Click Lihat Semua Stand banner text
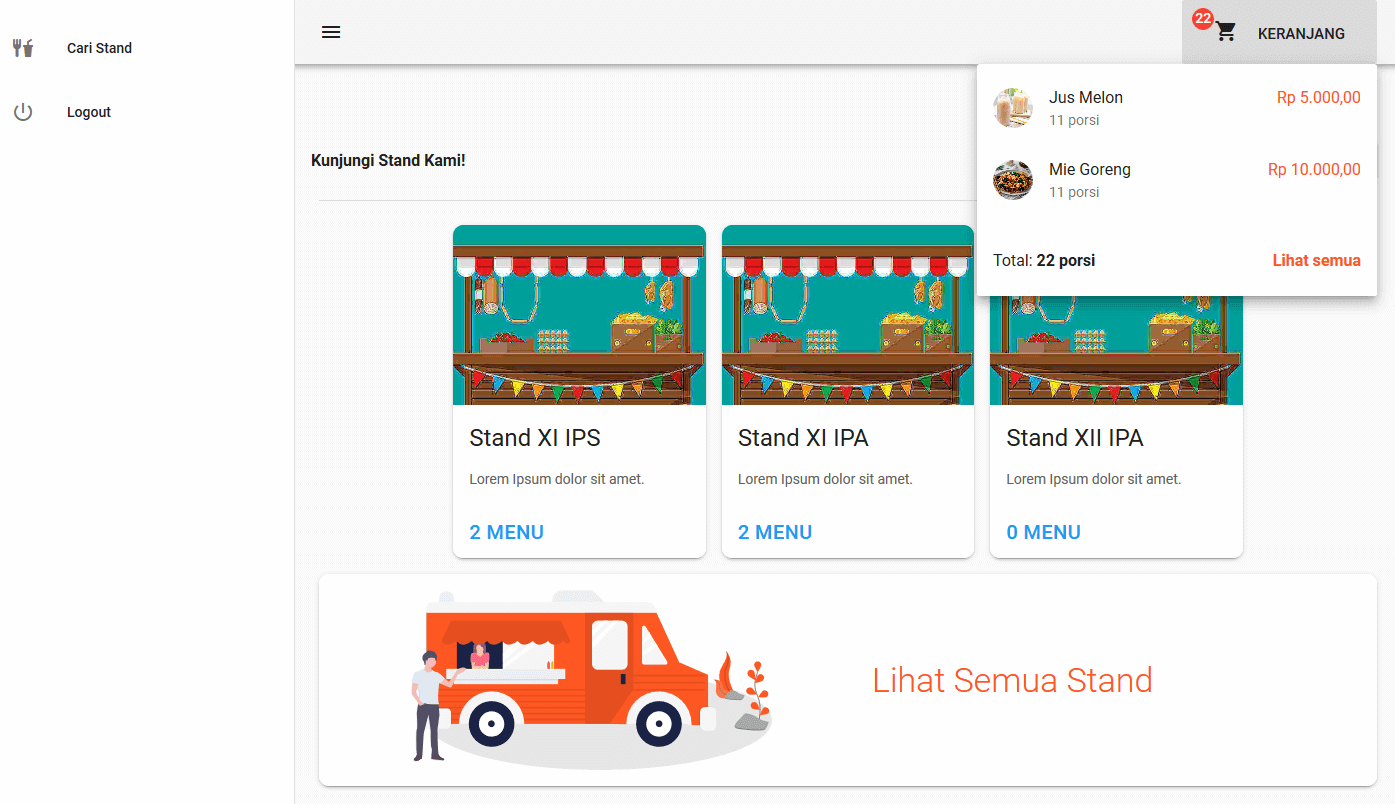Image resolution: width=1395 pixels, height=804 pixels. tap(1012, 680)
